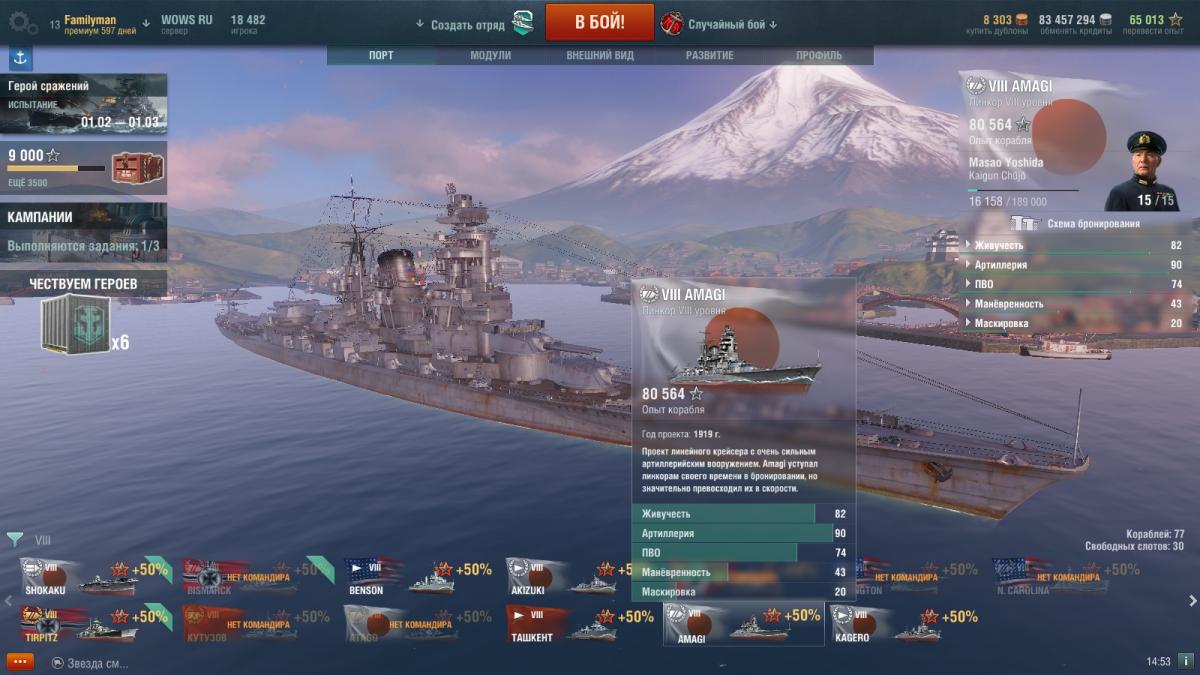
Task: Start battle with В БОЙ! button
Action: [600, 22]
